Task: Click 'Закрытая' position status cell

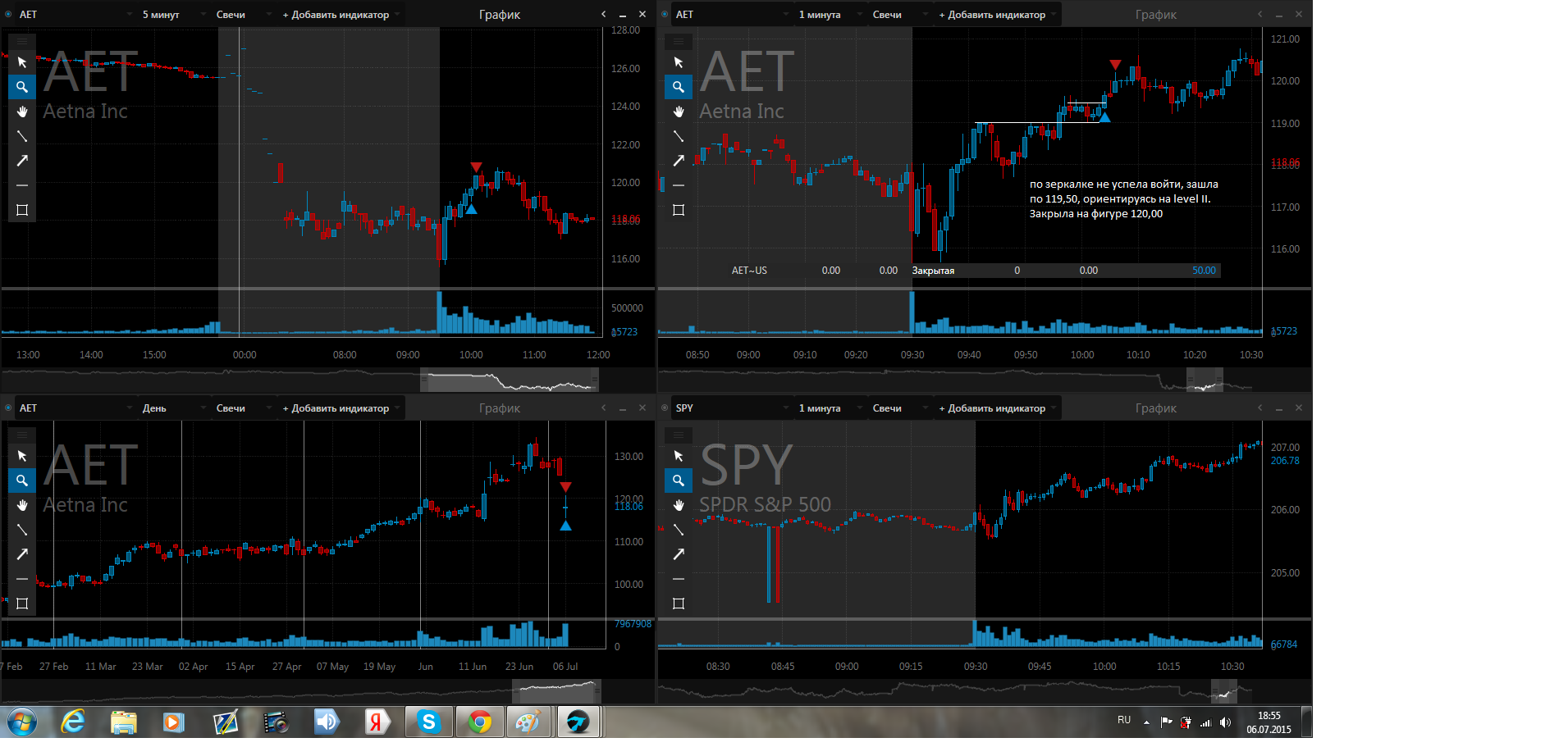Action: (x=933, y=271)
